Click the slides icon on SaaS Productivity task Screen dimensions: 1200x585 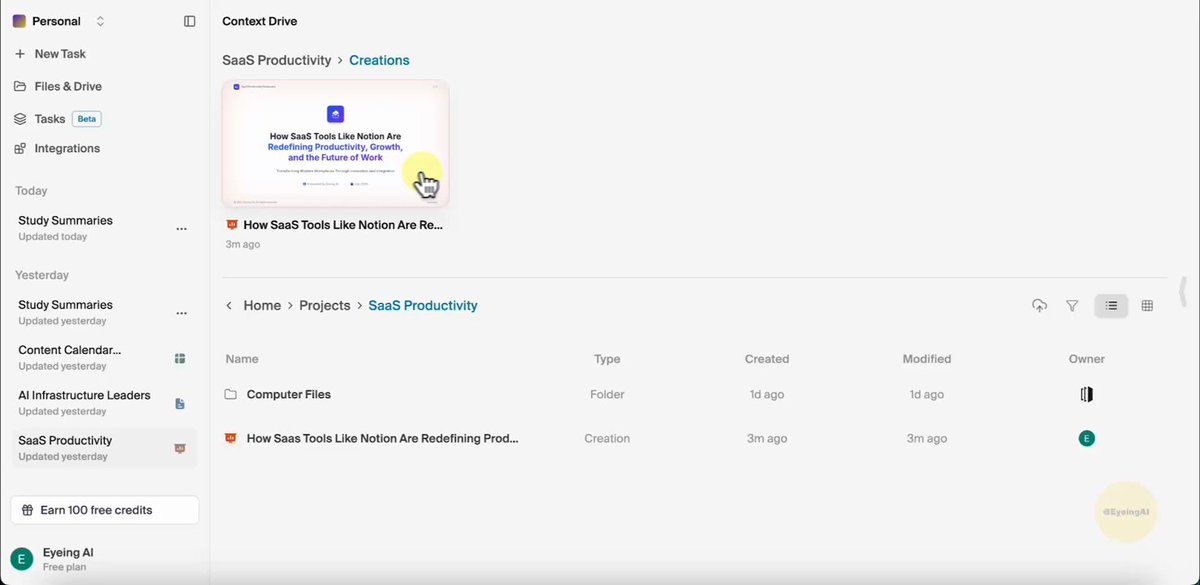pyautogui.click(x=180, y=448)
